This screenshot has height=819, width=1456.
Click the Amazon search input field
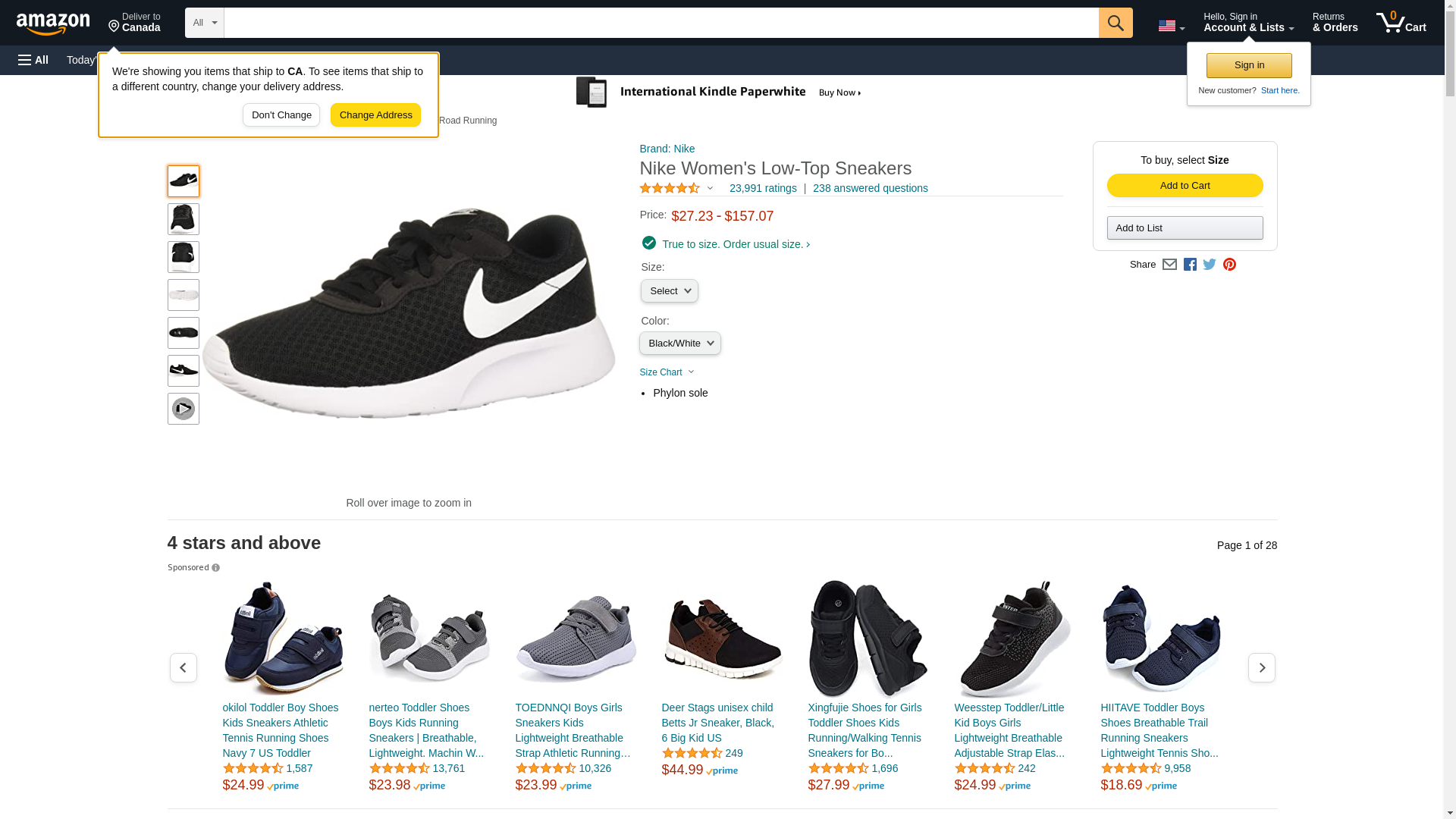coord(661,23)
